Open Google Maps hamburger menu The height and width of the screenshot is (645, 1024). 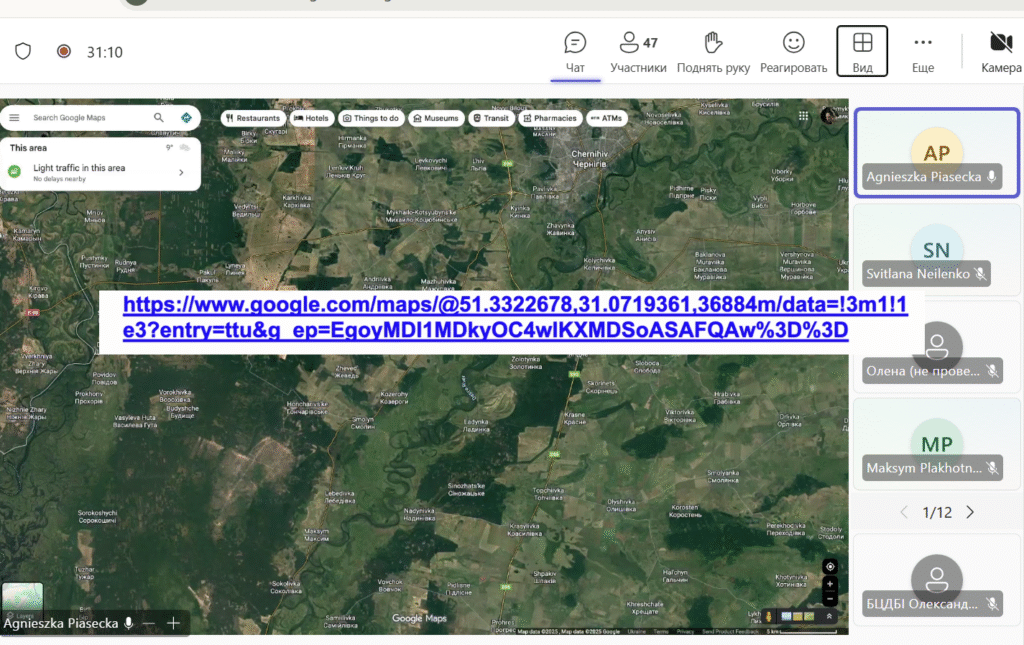point(14,118)
